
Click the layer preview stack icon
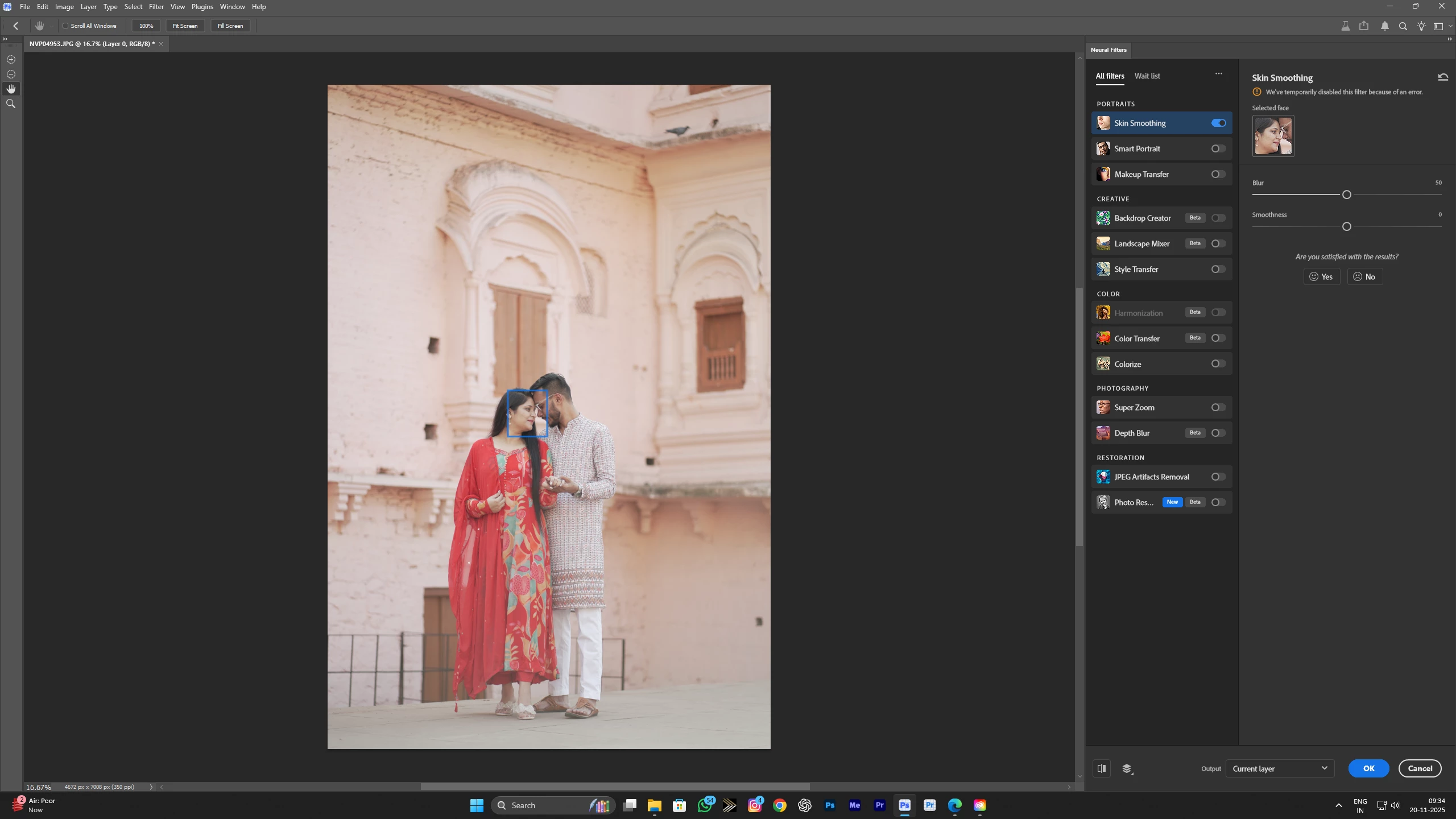click(1127, 769)
